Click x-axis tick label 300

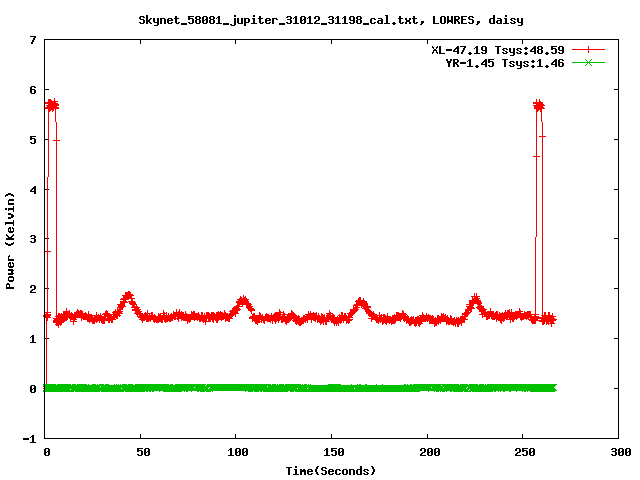(620, 452)
